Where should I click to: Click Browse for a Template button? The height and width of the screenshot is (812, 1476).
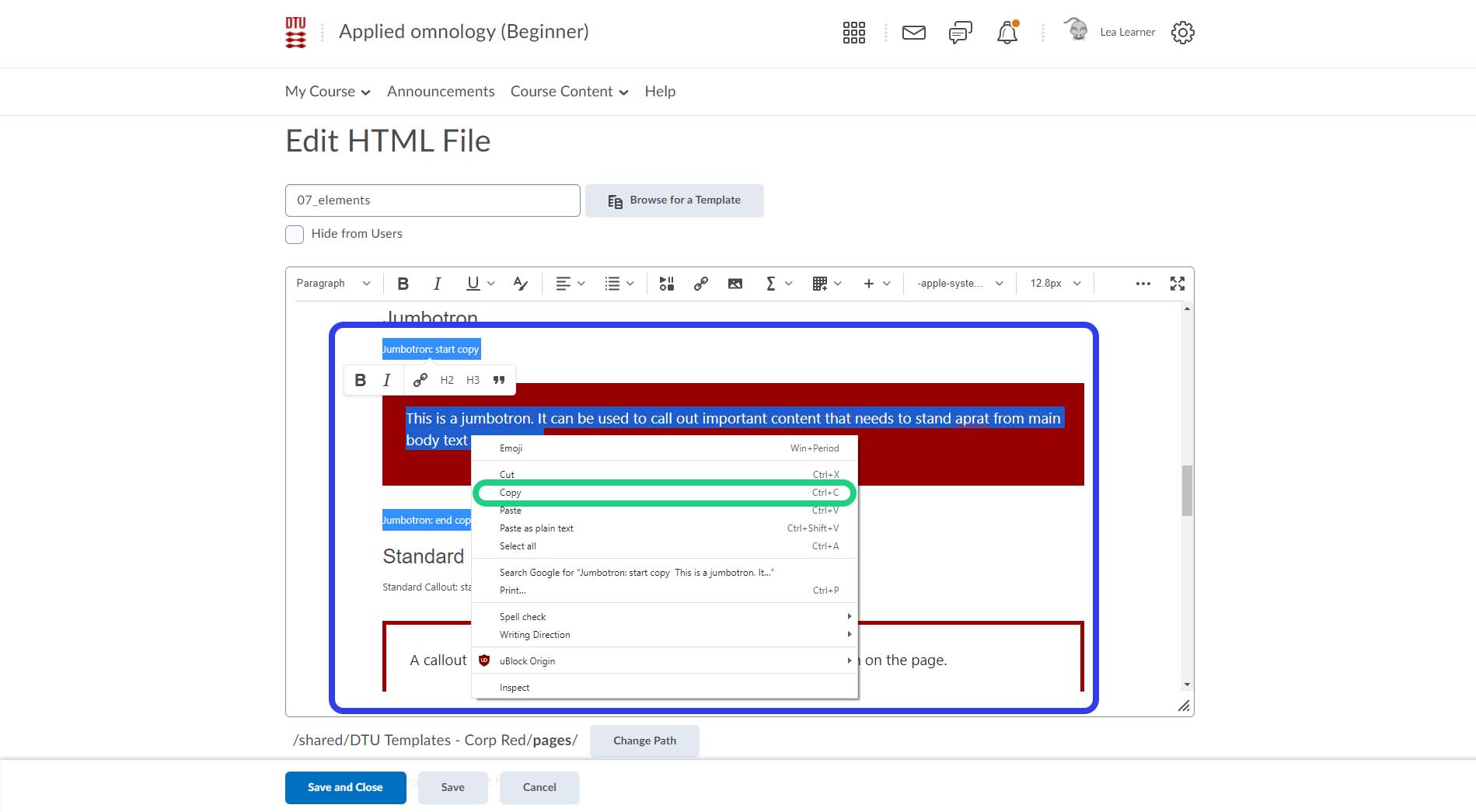pos(674,200)
